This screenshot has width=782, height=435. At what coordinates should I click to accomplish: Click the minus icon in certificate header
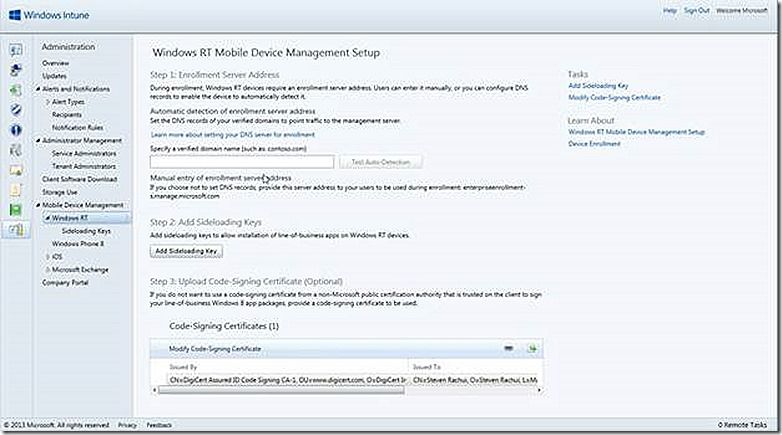point(508,348)
